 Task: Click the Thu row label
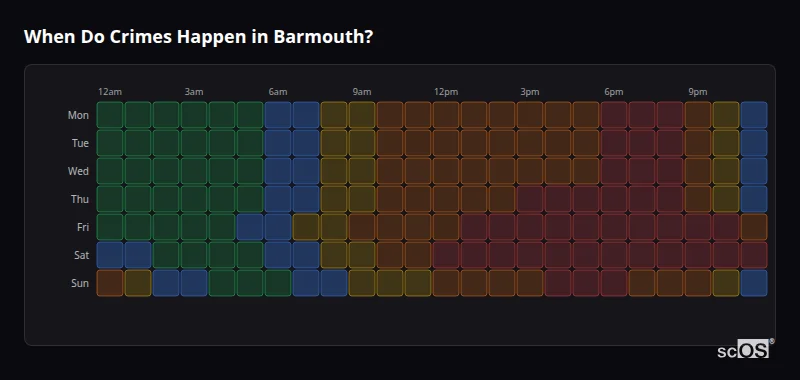(x=80, y=199)
